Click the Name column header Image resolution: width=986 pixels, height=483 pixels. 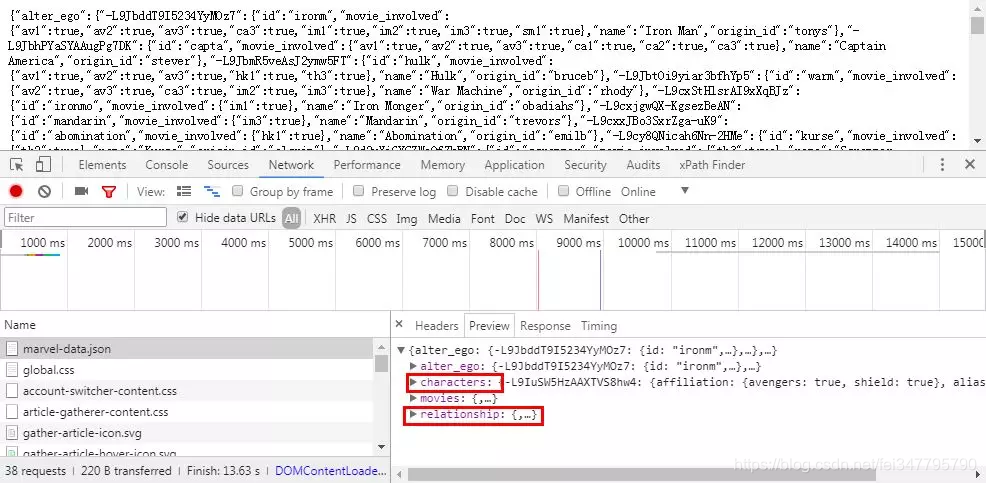[x=194, y=325]
